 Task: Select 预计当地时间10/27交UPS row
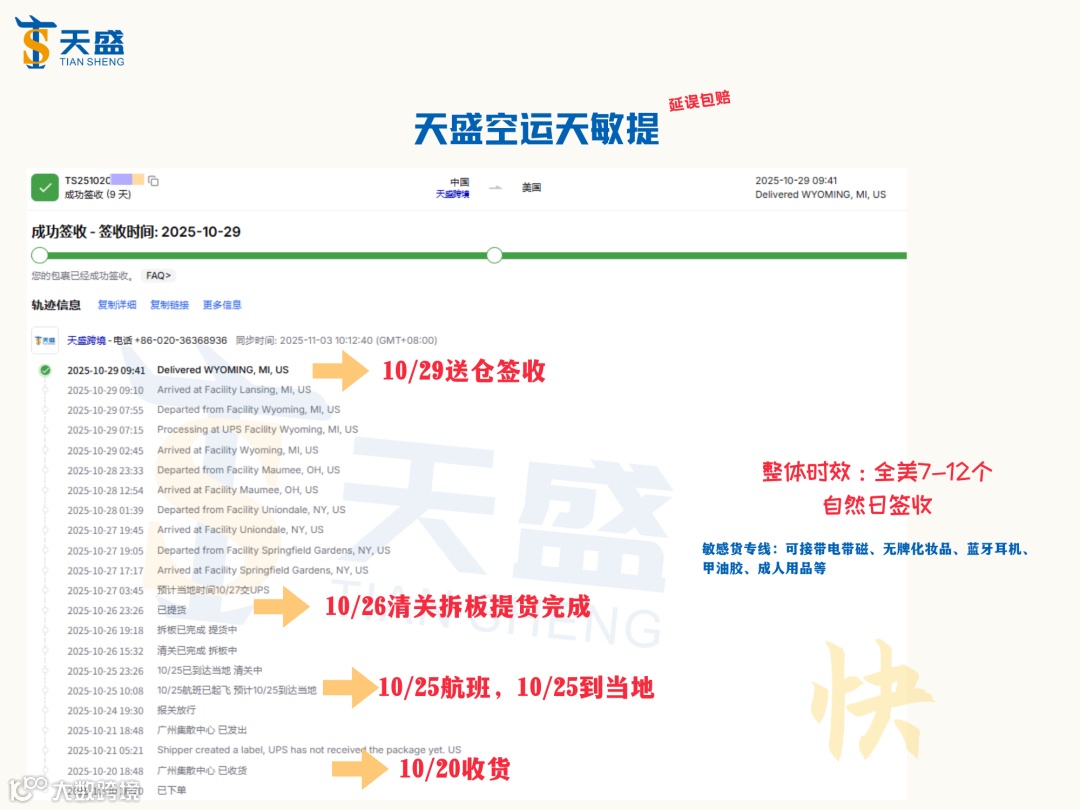point(168,591)
